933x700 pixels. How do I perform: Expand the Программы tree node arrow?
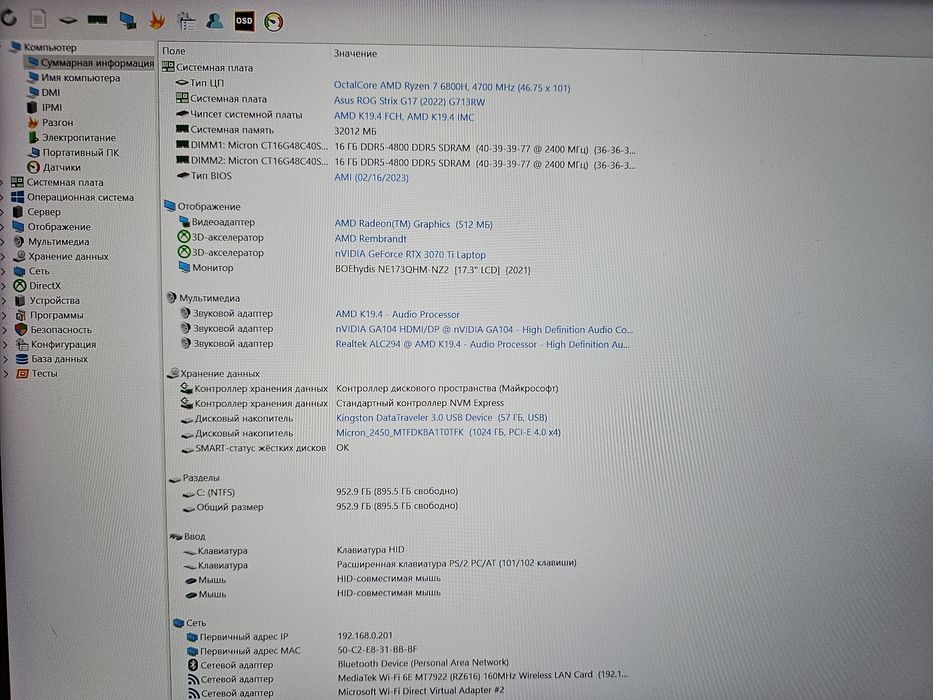pos(4,315)
